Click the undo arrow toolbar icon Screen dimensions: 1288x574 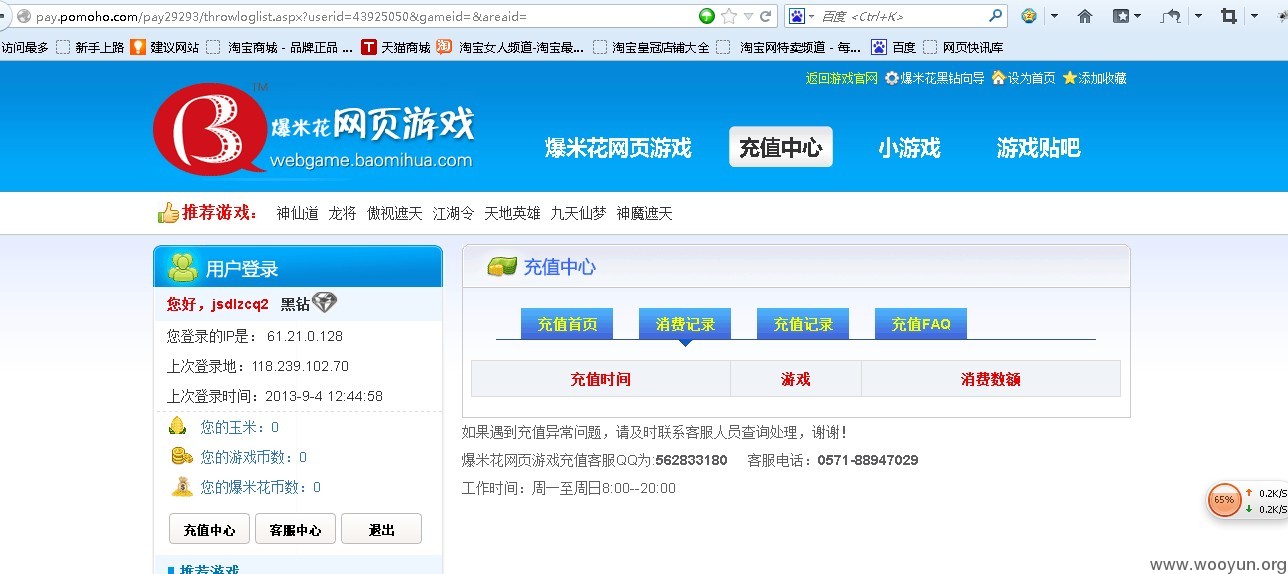1171,16
